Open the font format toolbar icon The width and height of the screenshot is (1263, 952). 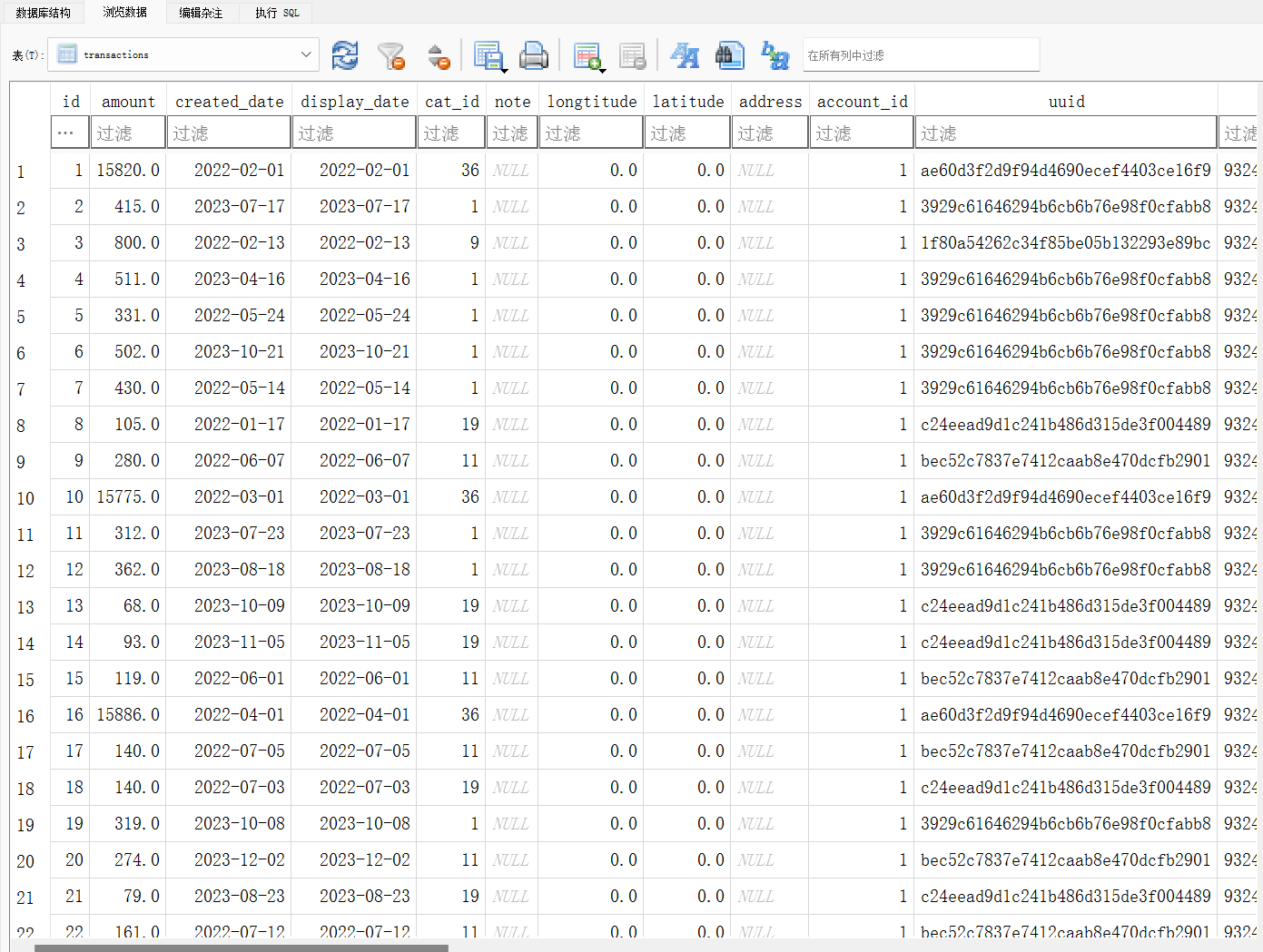(685, 55)
